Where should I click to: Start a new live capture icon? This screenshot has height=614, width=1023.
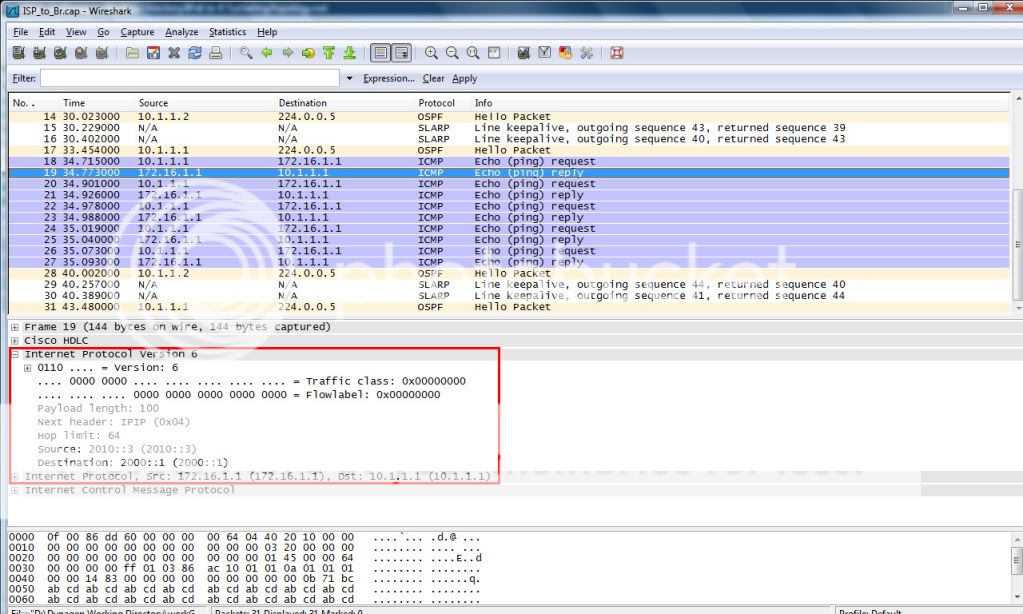click(x=60, y=53)
